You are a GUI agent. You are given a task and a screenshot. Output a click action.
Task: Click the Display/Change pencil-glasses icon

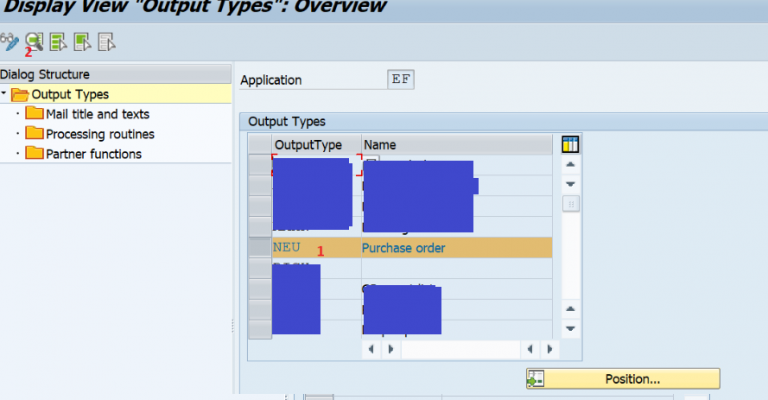10,42
